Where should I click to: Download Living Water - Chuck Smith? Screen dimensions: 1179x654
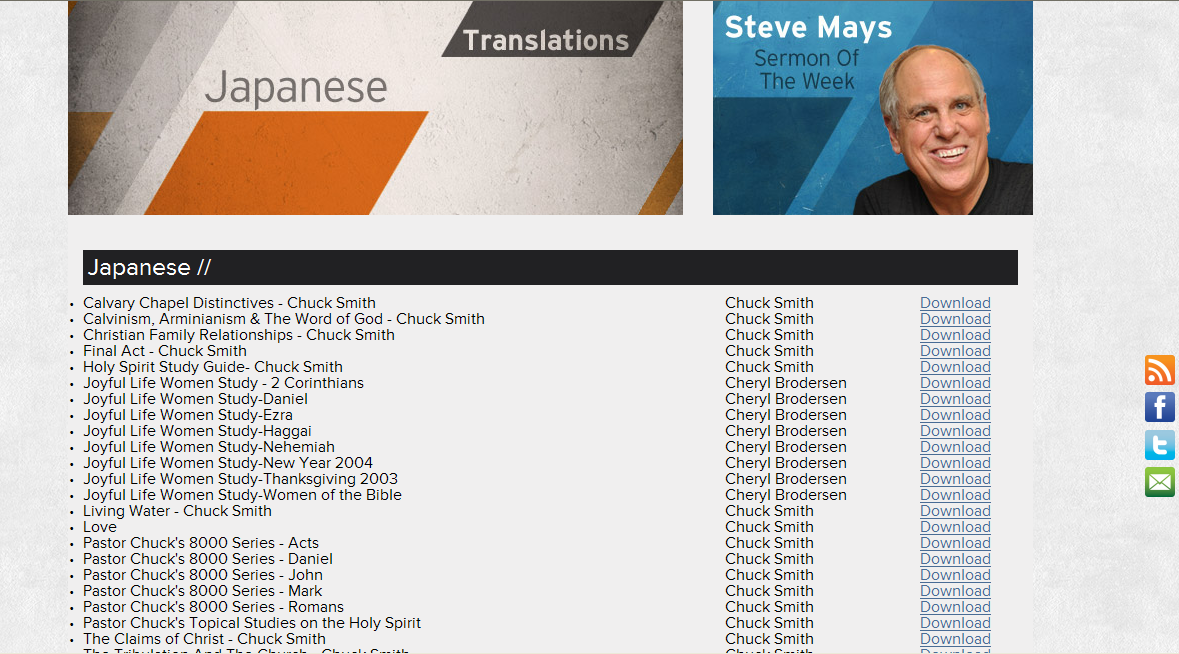click(955, 511)
